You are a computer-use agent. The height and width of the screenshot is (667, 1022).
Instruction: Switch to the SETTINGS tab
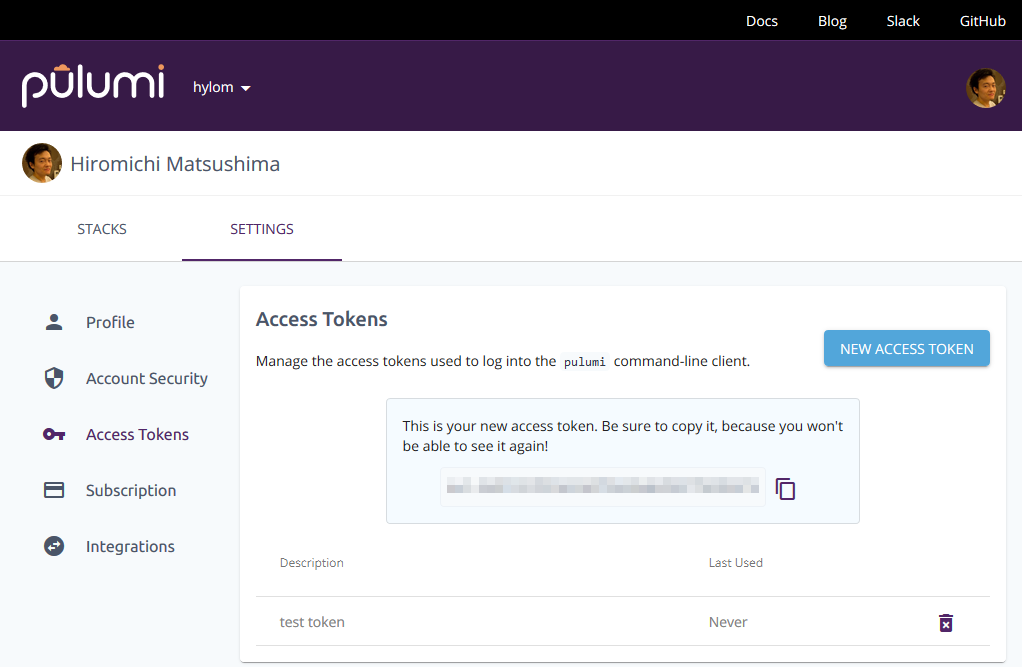click(x=262, y=229)
